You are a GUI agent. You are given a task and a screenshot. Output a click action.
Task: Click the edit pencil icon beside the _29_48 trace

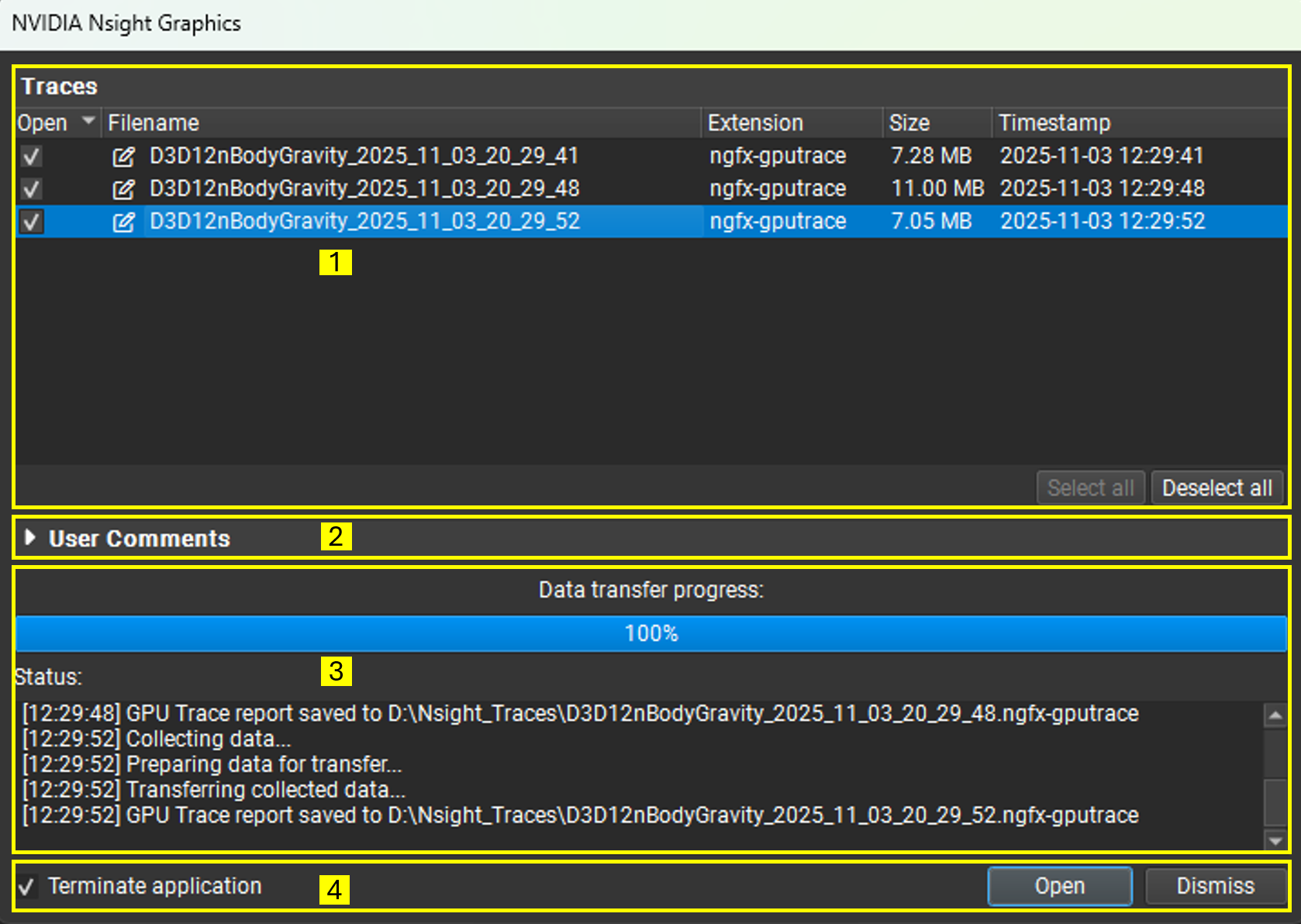(x=124, y=188)
